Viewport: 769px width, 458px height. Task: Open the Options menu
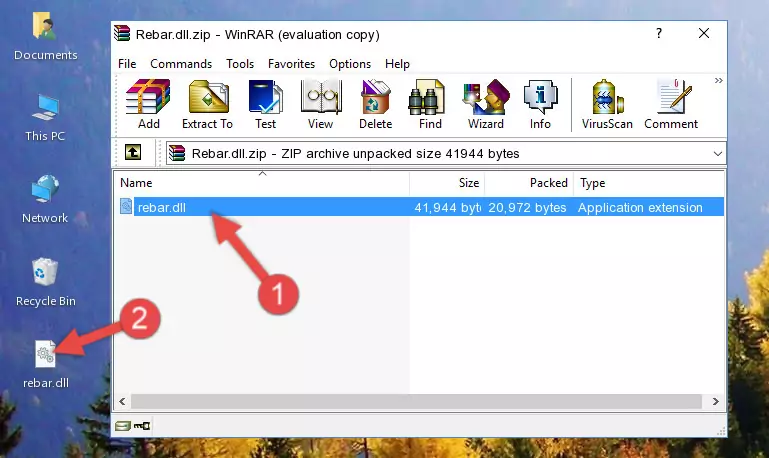pos(350,64)
